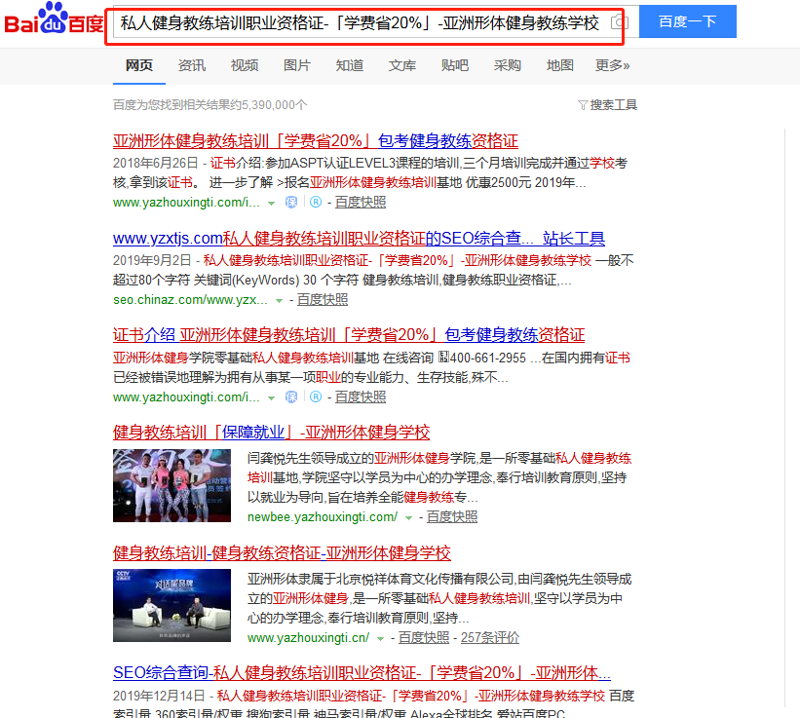Open www.yzxtjs.com SEO综合查 站长工具 result
The width and height of the screenshot is (800, 718).
359,238
